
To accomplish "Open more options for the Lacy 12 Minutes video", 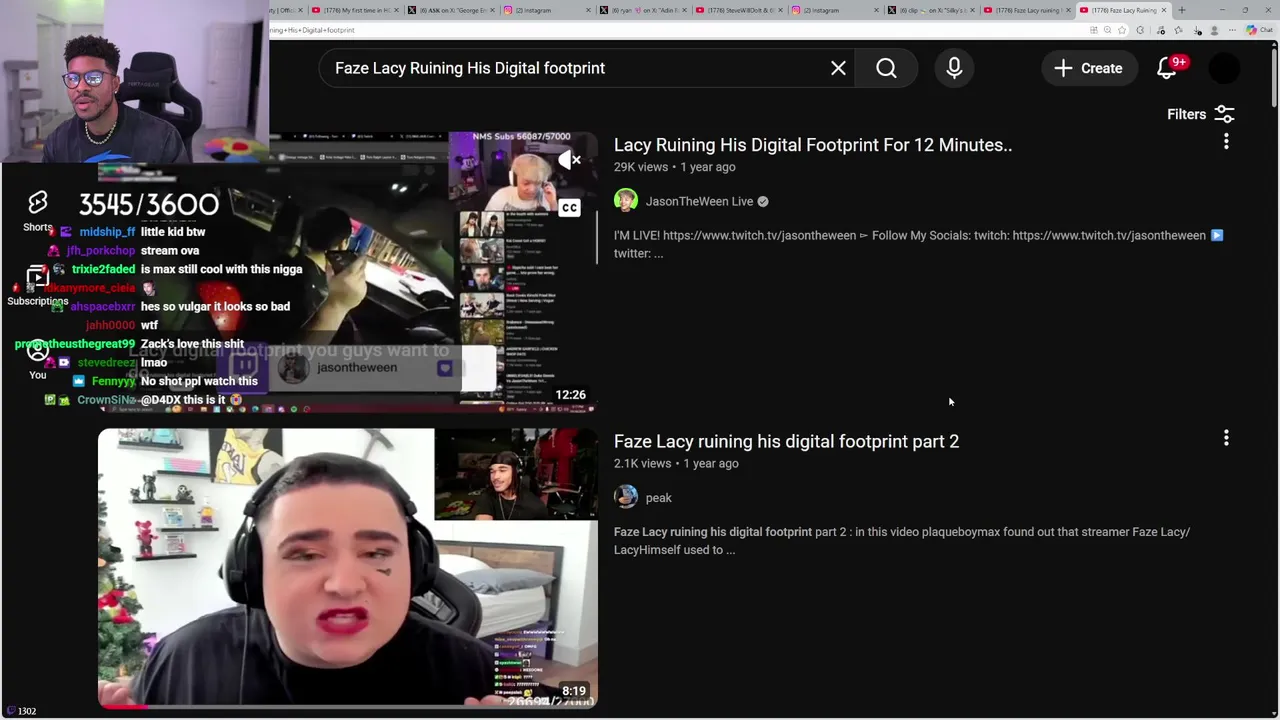I will coord(1226,142).
